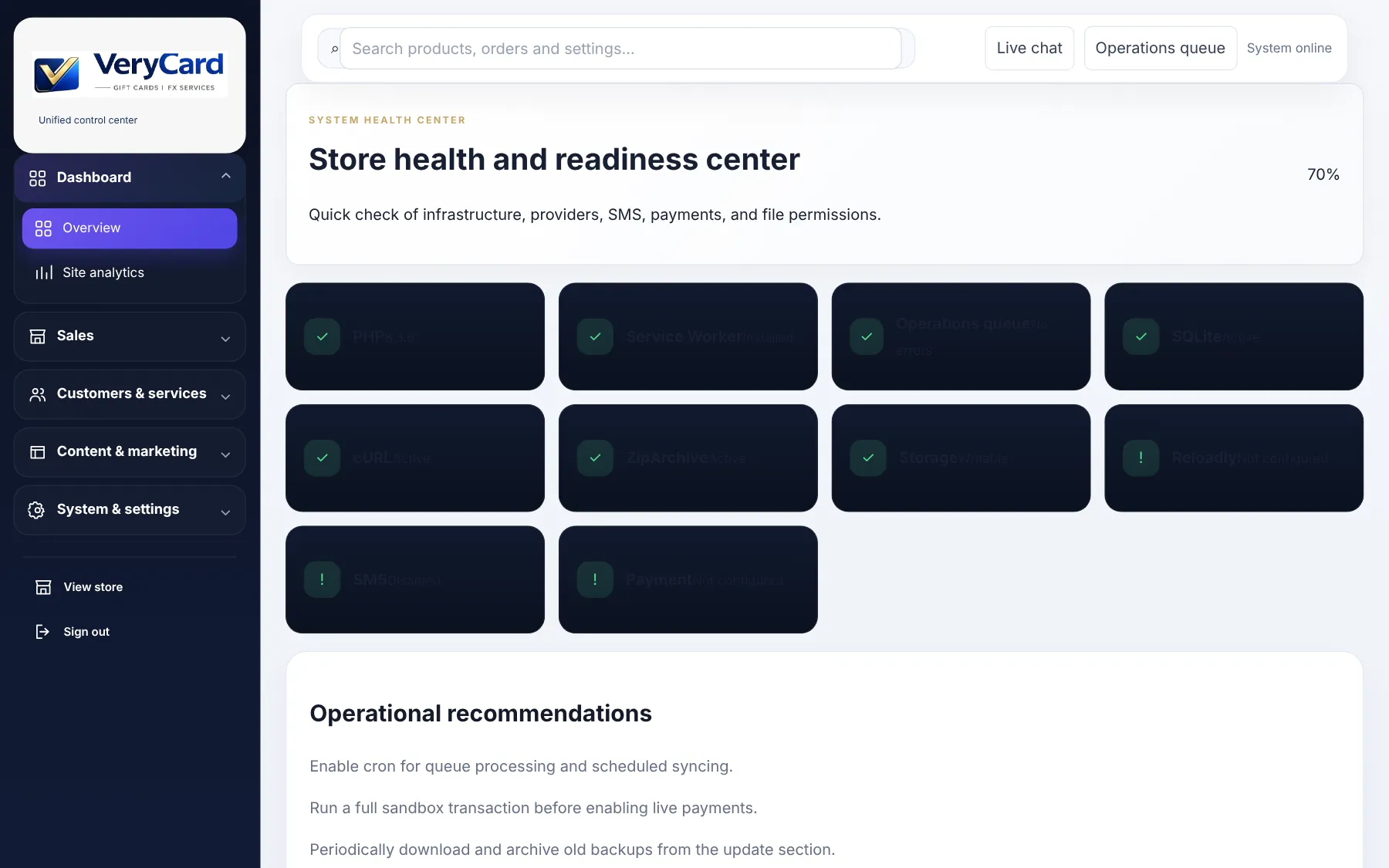Click the Reloadly warning exclamation icon
This screenshot has width=1389, height=868.
(1141, 458)
